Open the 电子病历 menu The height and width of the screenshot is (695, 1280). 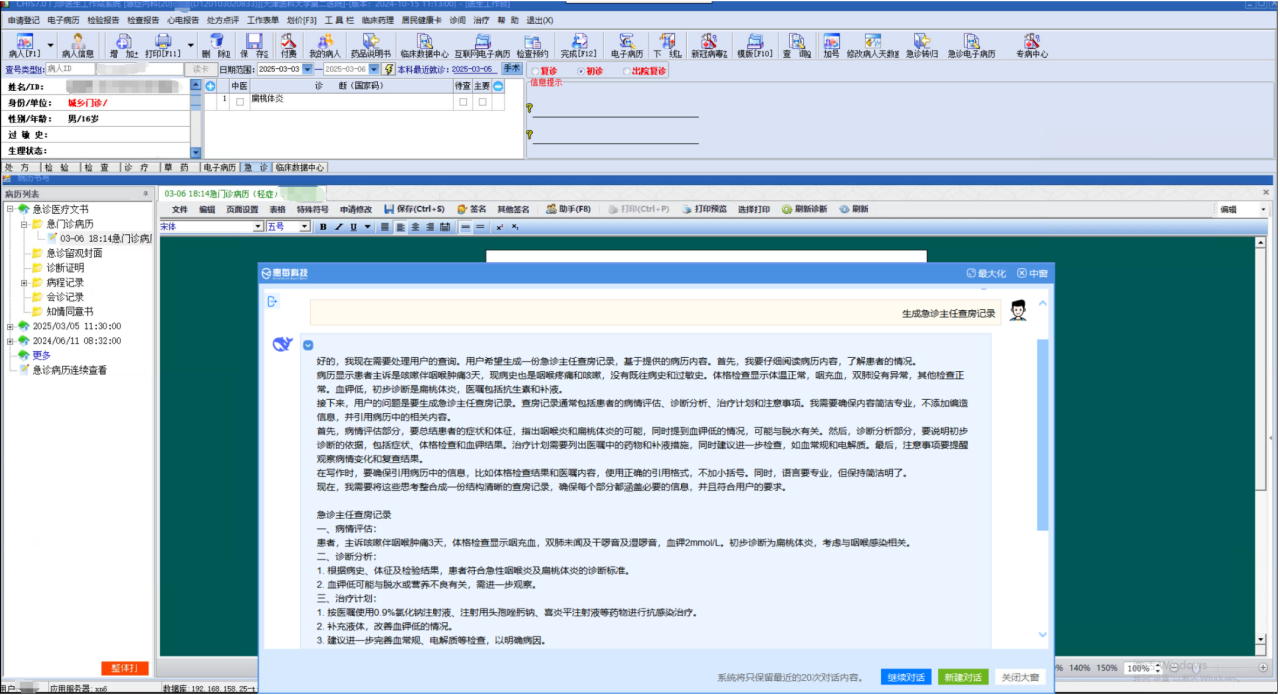(63, 20)
